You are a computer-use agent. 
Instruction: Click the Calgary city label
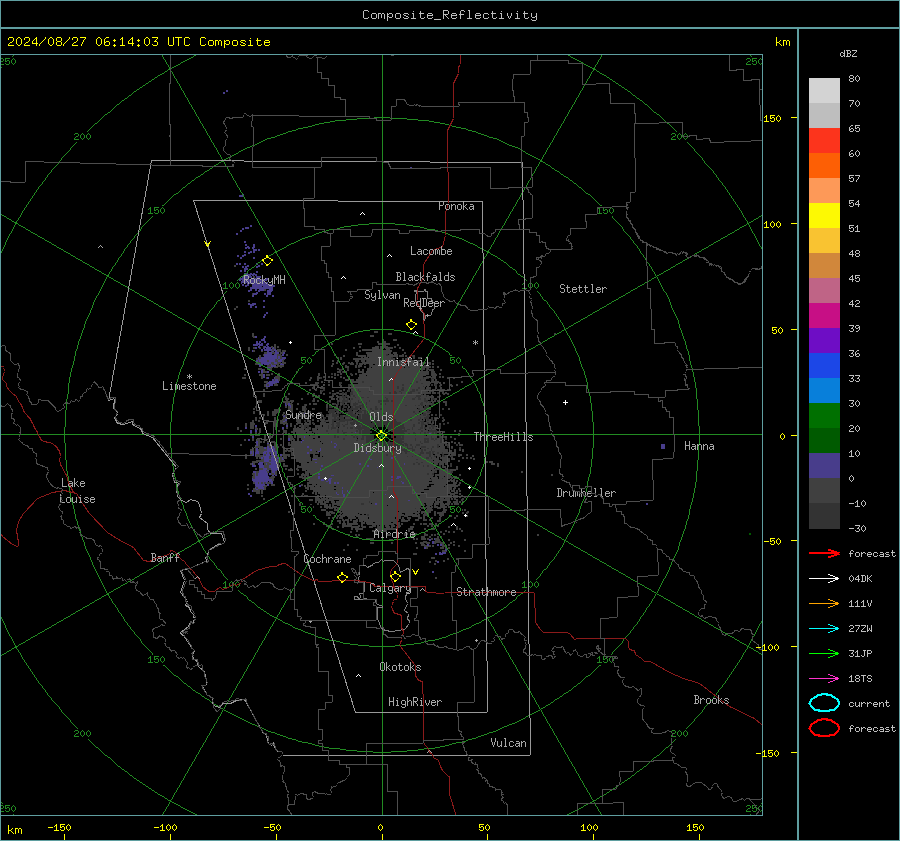point(390,588)
